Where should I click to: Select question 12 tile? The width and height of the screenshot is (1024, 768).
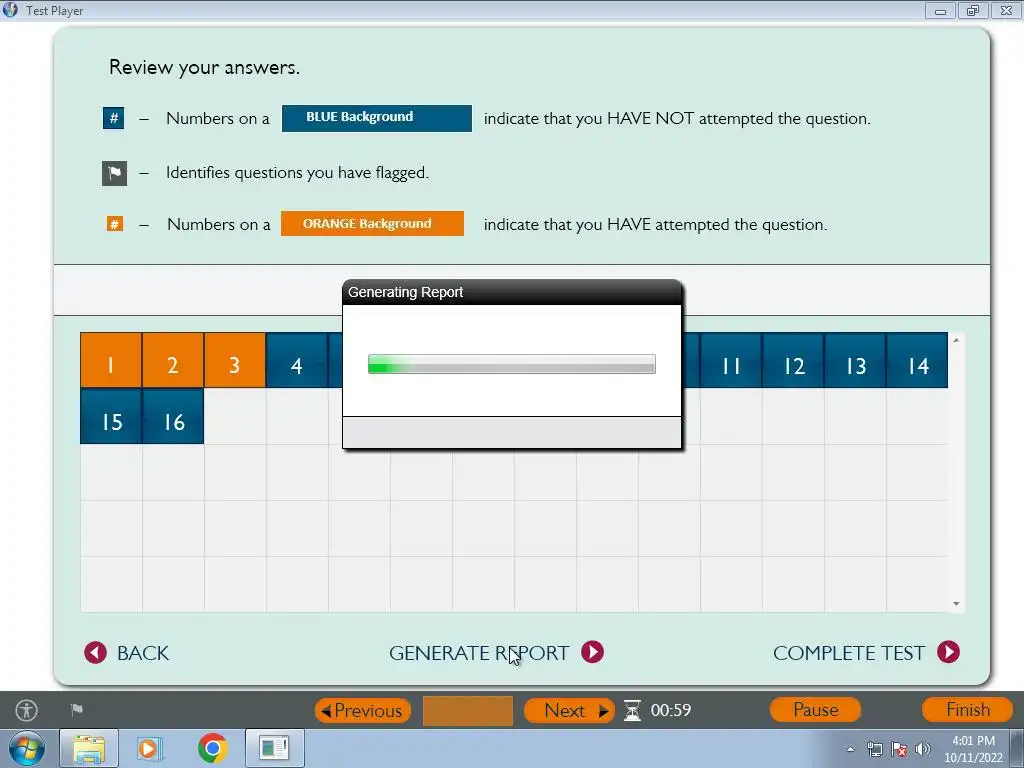[x=793, y=360]
